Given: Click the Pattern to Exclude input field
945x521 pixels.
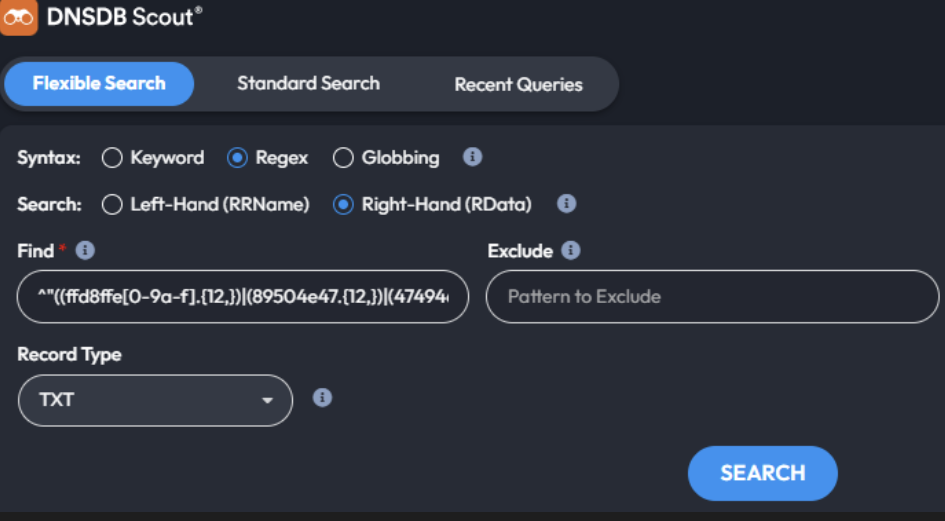Looking at the screenshot, I should tap(712, 297).
